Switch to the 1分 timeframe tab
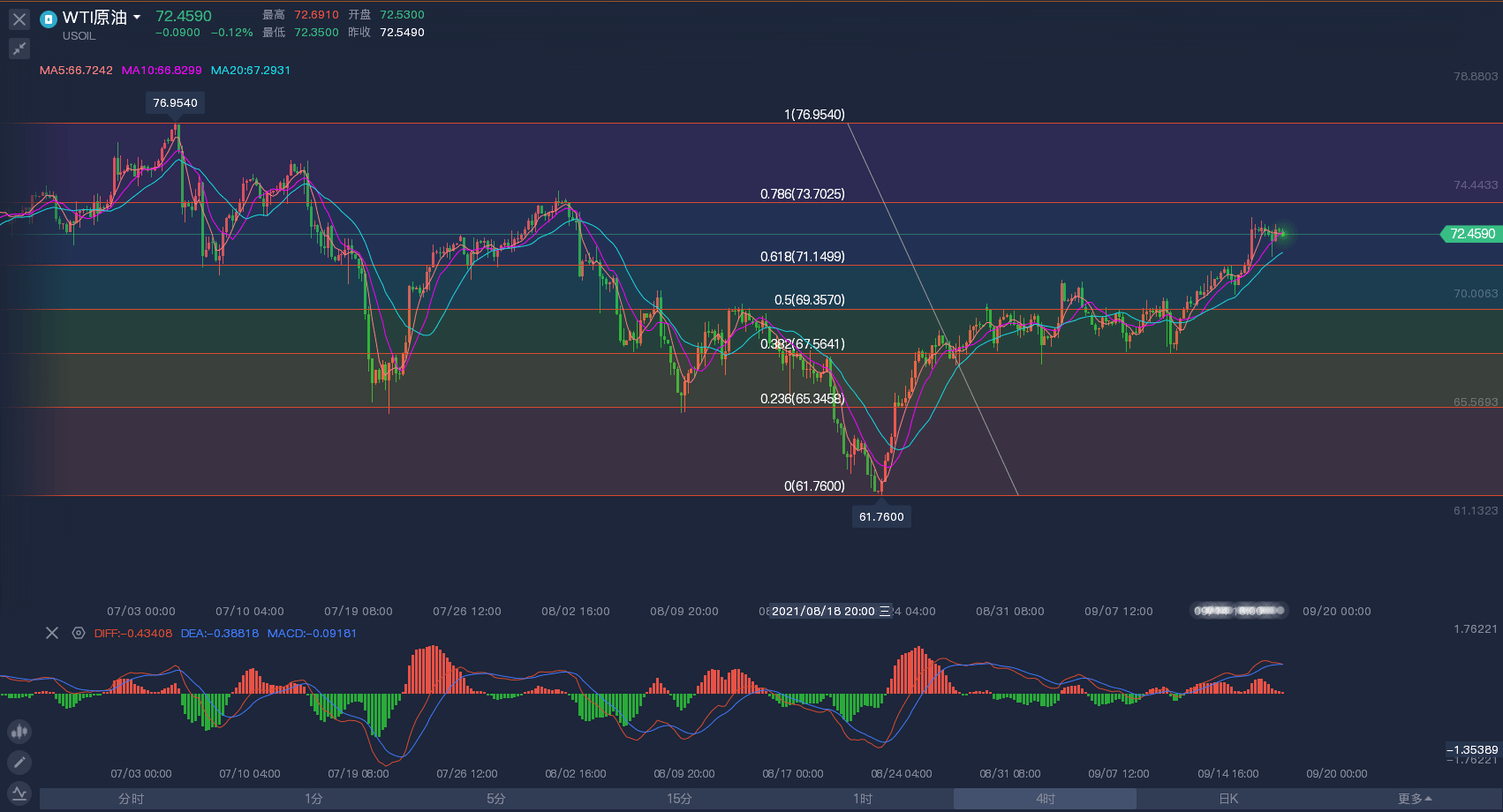 pos(313,799)
